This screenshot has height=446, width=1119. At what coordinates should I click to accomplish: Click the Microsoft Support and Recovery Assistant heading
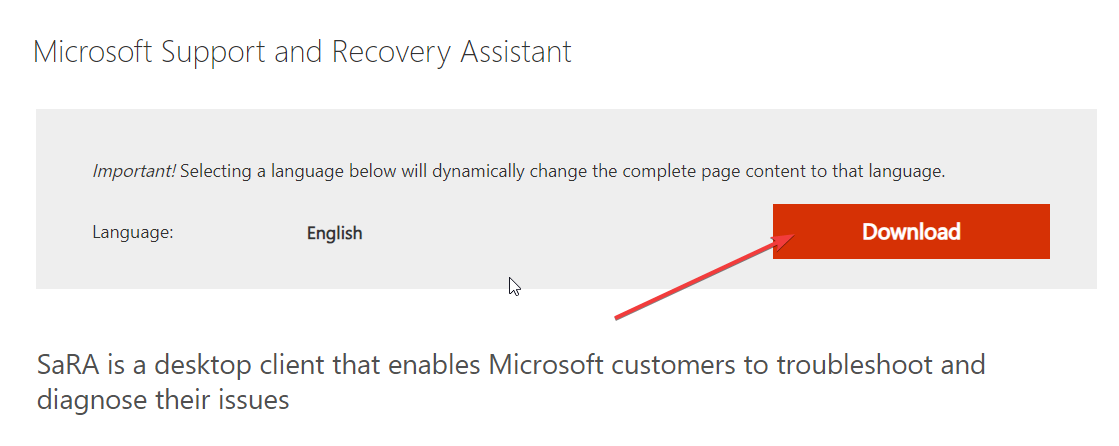pyautogui.click(x=302, y=53)
